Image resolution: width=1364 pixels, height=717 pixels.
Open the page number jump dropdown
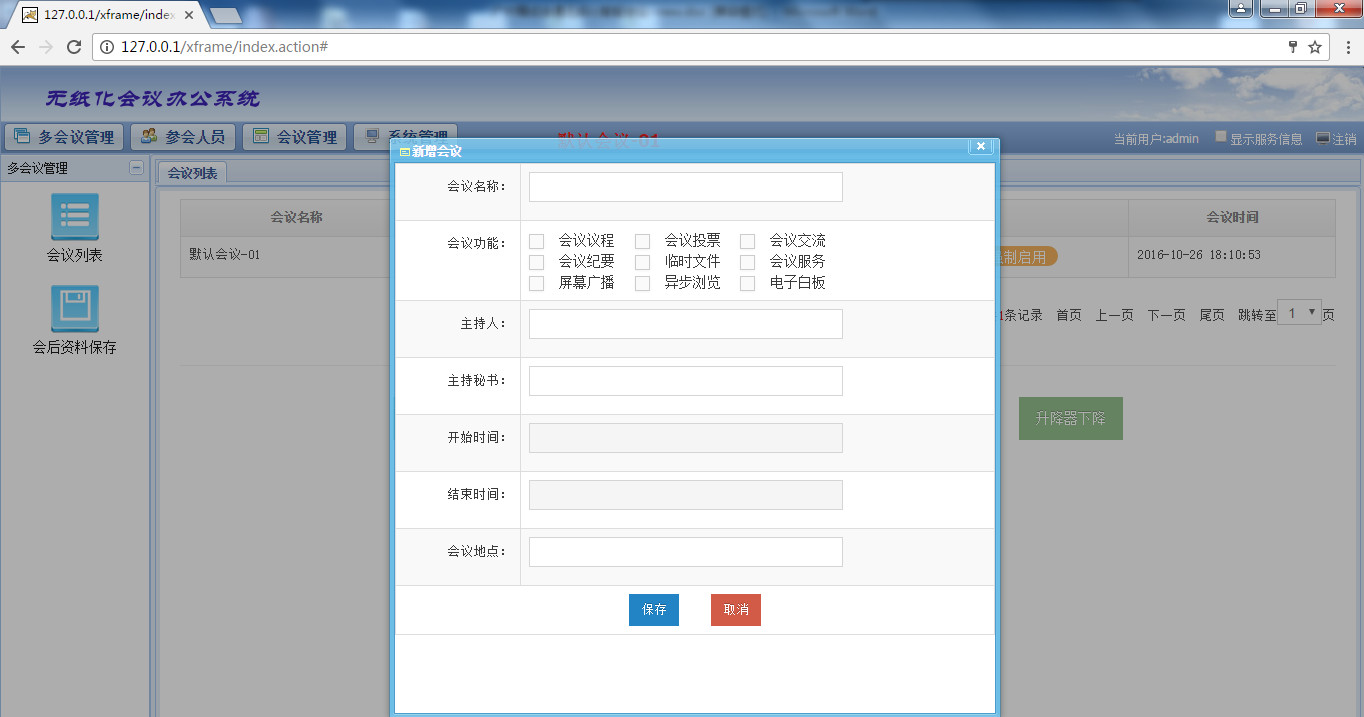point(1299,313)
